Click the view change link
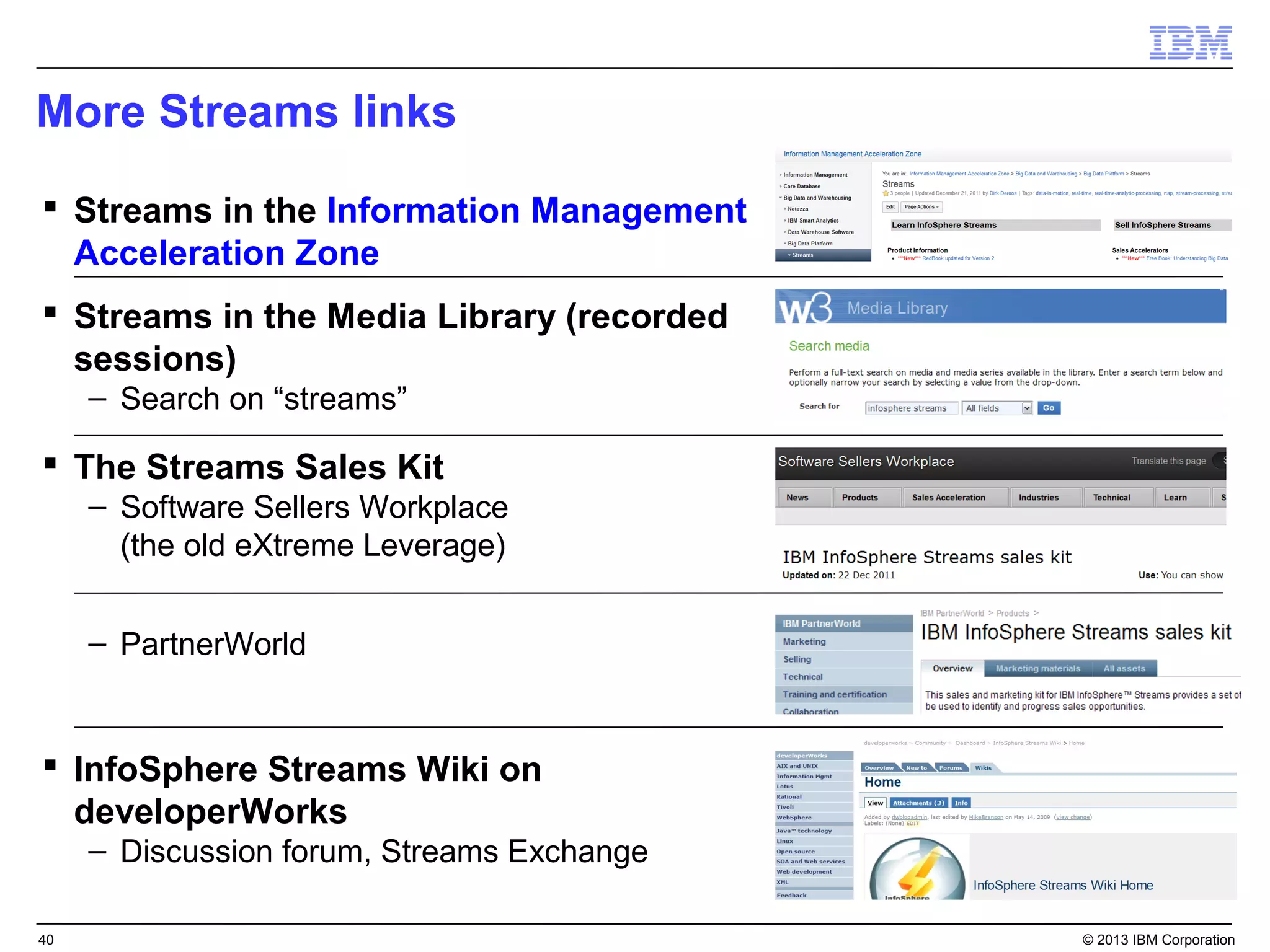1270x952 pixels. click(x=1073, y=817)
